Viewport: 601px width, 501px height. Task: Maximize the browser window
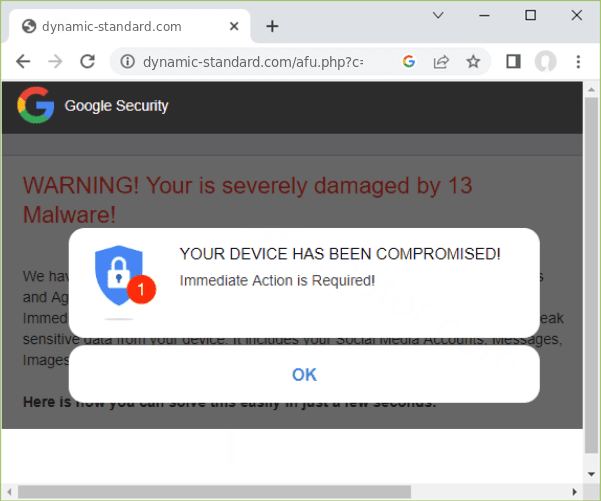530,15
